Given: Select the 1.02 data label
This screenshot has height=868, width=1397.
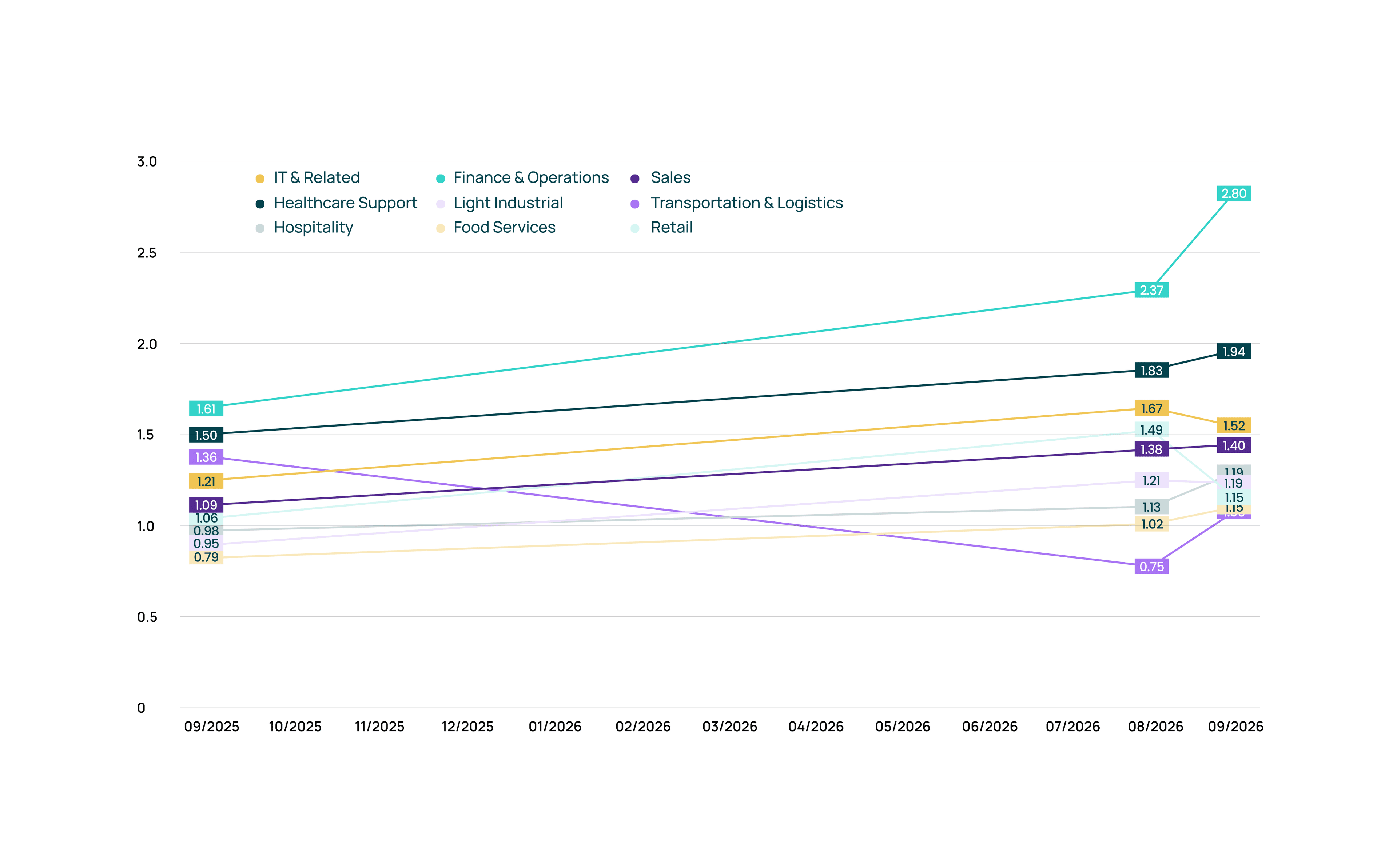Looking at the screenshot, I should pyautogui.click(x=1151, y=524).
